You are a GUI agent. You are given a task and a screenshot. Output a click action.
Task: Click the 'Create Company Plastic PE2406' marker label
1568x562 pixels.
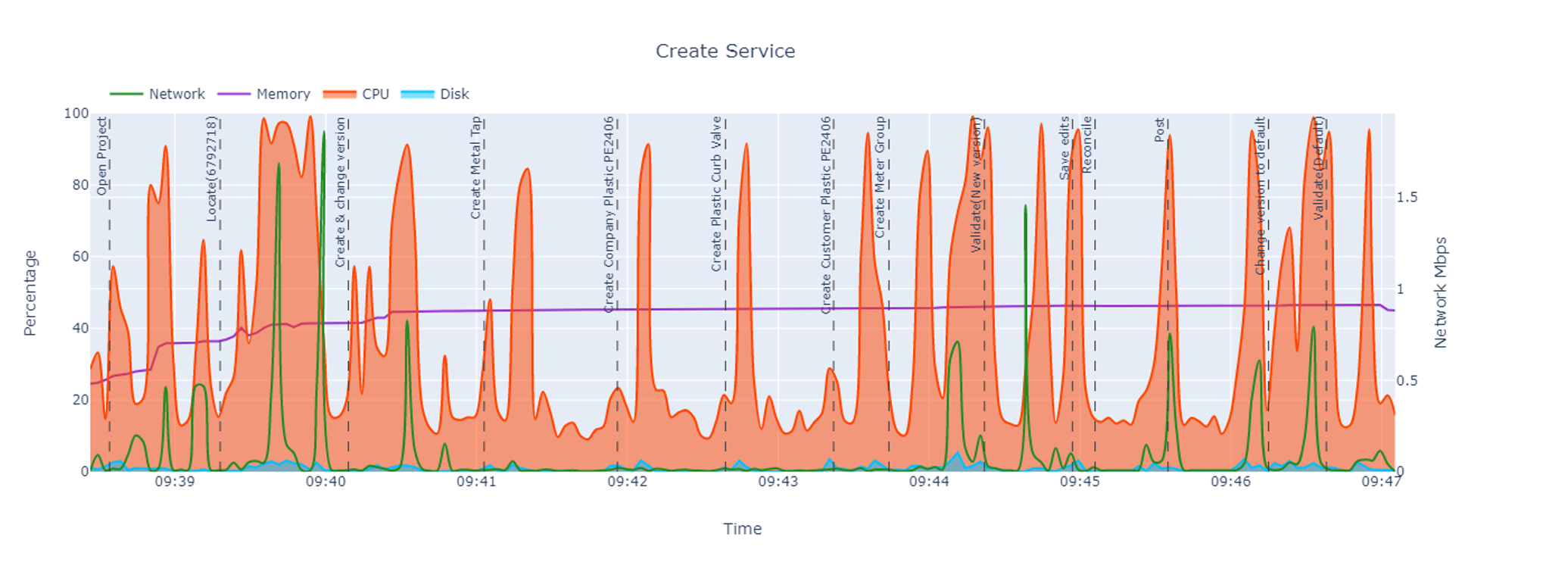click(609, 214)
